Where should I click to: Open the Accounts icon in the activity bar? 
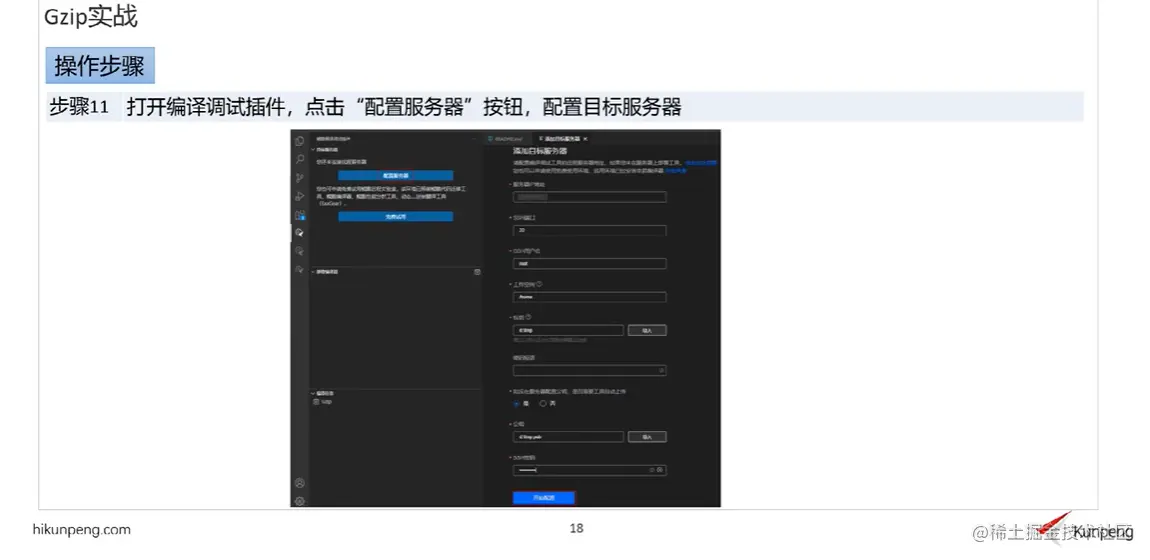(299, 483)
